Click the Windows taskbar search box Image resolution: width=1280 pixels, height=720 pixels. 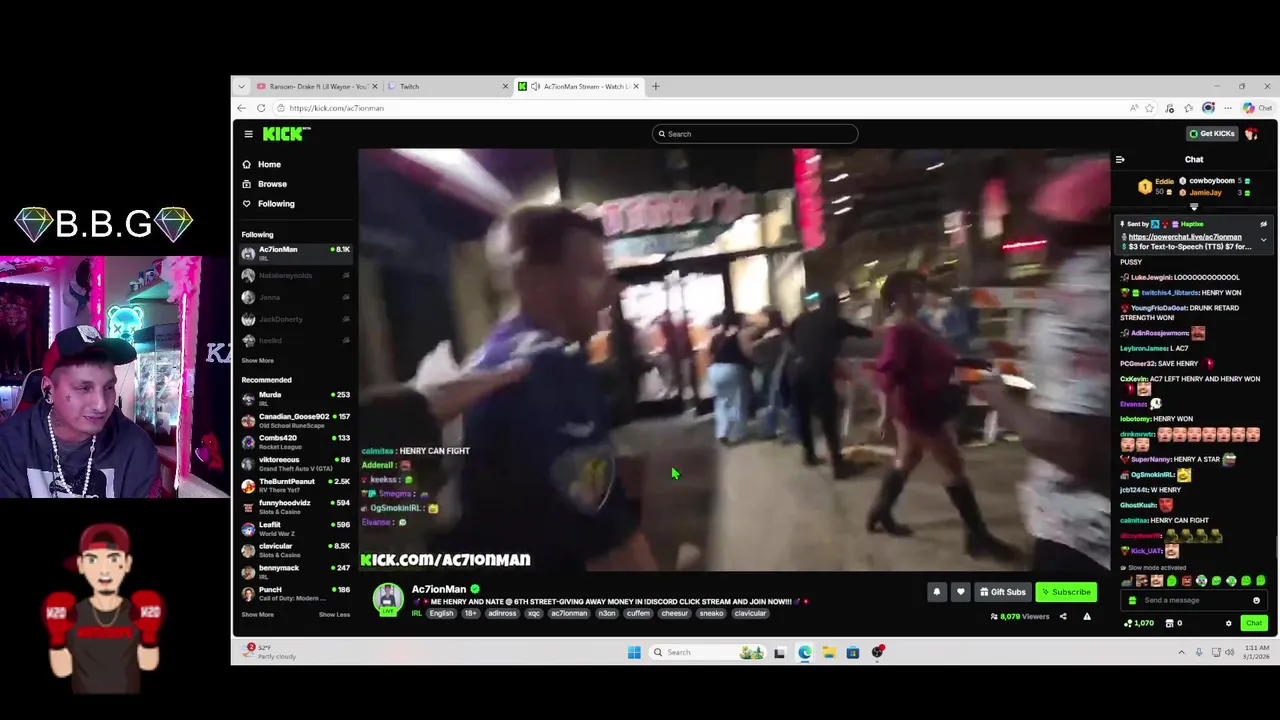click(708, 652)
